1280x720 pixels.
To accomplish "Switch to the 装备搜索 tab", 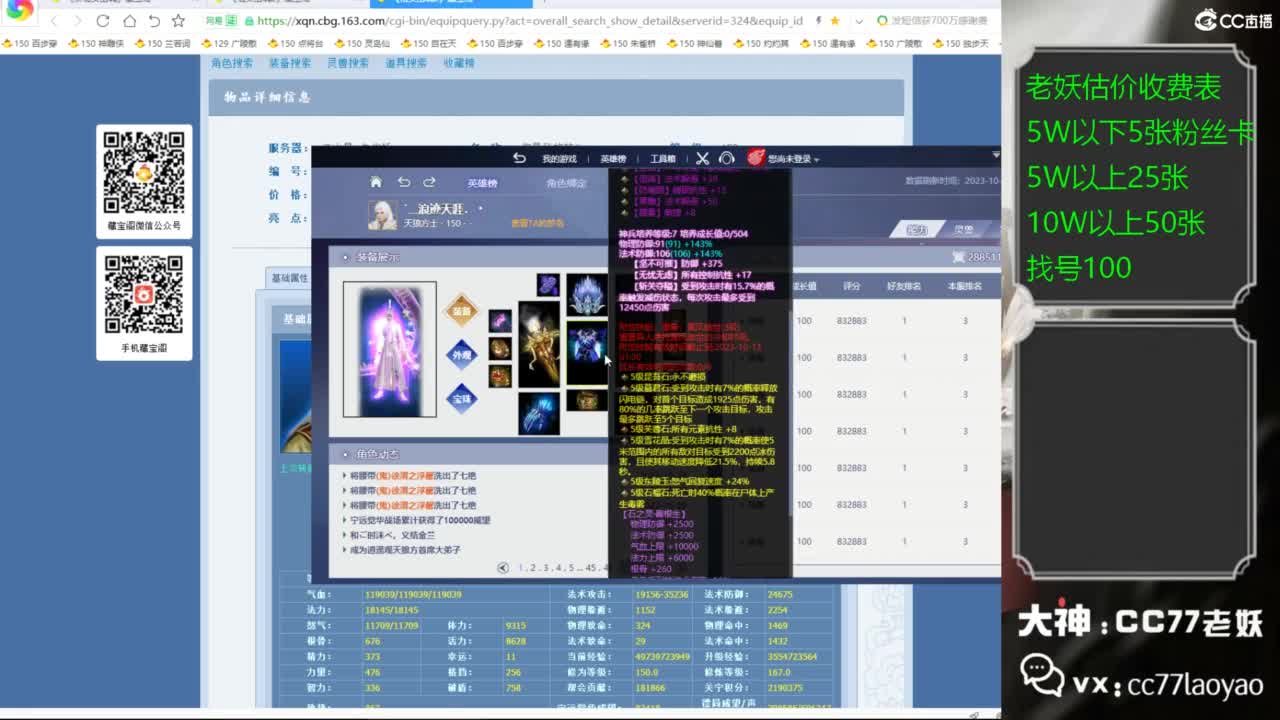I will click(x=290, y=63).
